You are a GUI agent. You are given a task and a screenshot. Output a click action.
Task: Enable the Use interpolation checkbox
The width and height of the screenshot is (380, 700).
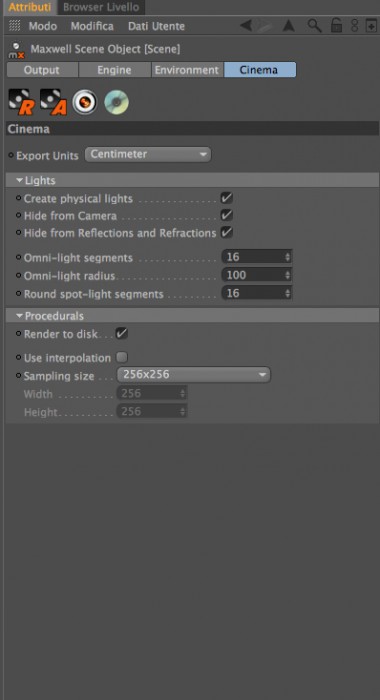(x=122, y=357)
